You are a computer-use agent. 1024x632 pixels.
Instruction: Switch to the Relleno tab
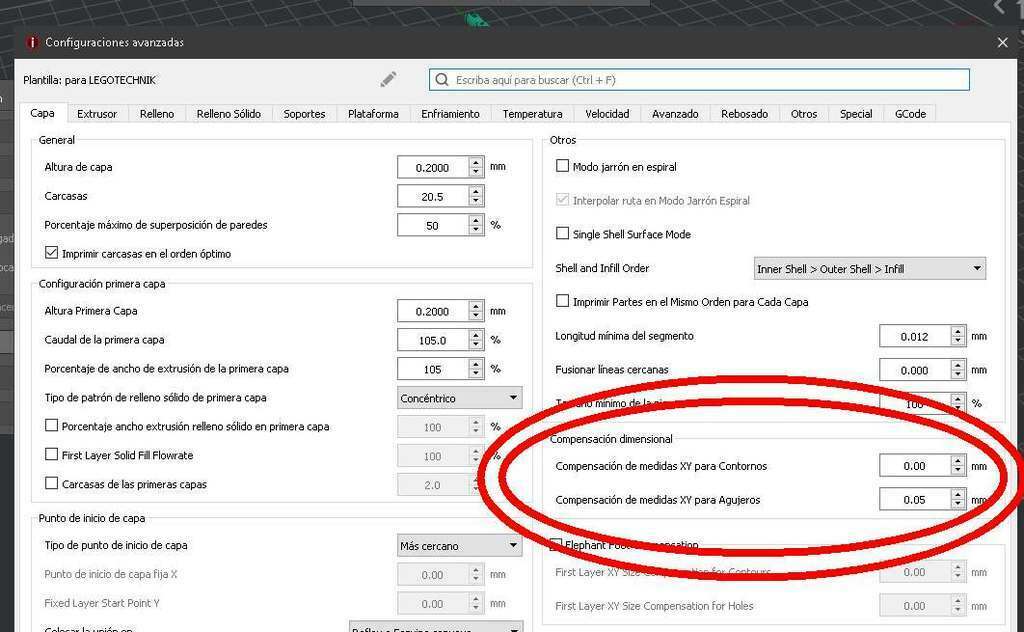point(157,114)
